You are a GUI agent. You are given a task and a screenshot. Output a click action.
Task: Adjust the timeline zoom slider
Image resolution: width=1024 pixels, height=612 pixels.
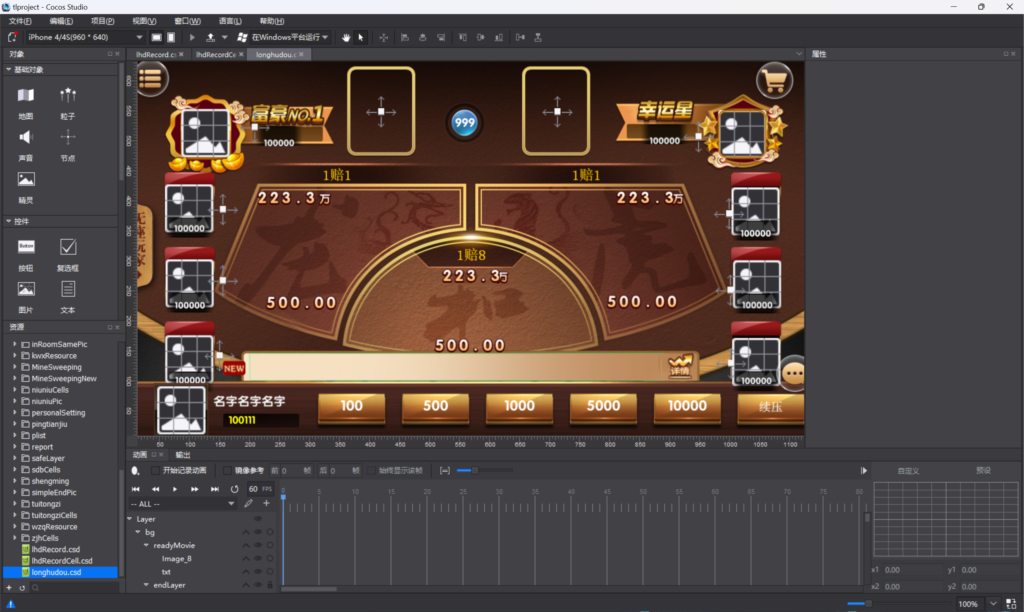pos(475,470)
